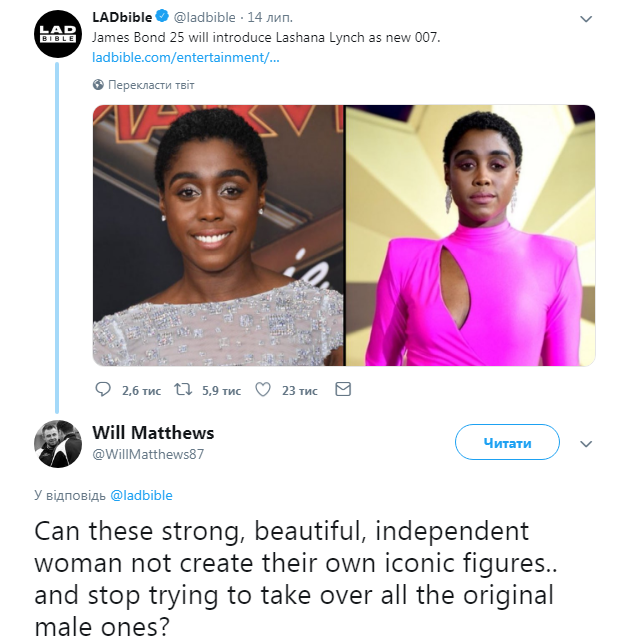This screenshot has width=628, height=636.
Task: Click the @WillMatthews87 handle
Action: tap(148, 455)
